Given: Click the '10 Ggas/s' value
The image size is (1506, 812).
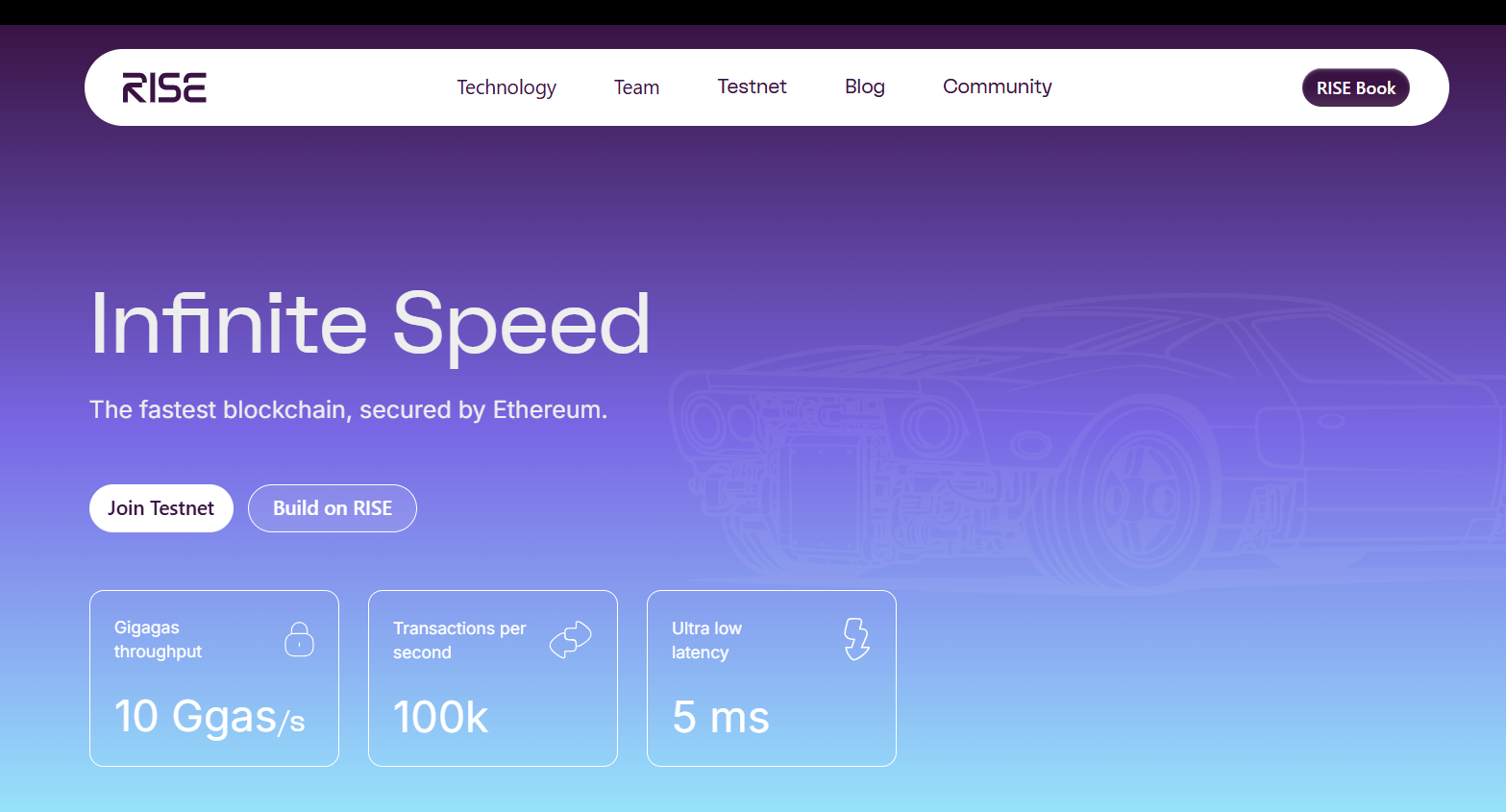Looking at the screenshot, I should 210,717.
